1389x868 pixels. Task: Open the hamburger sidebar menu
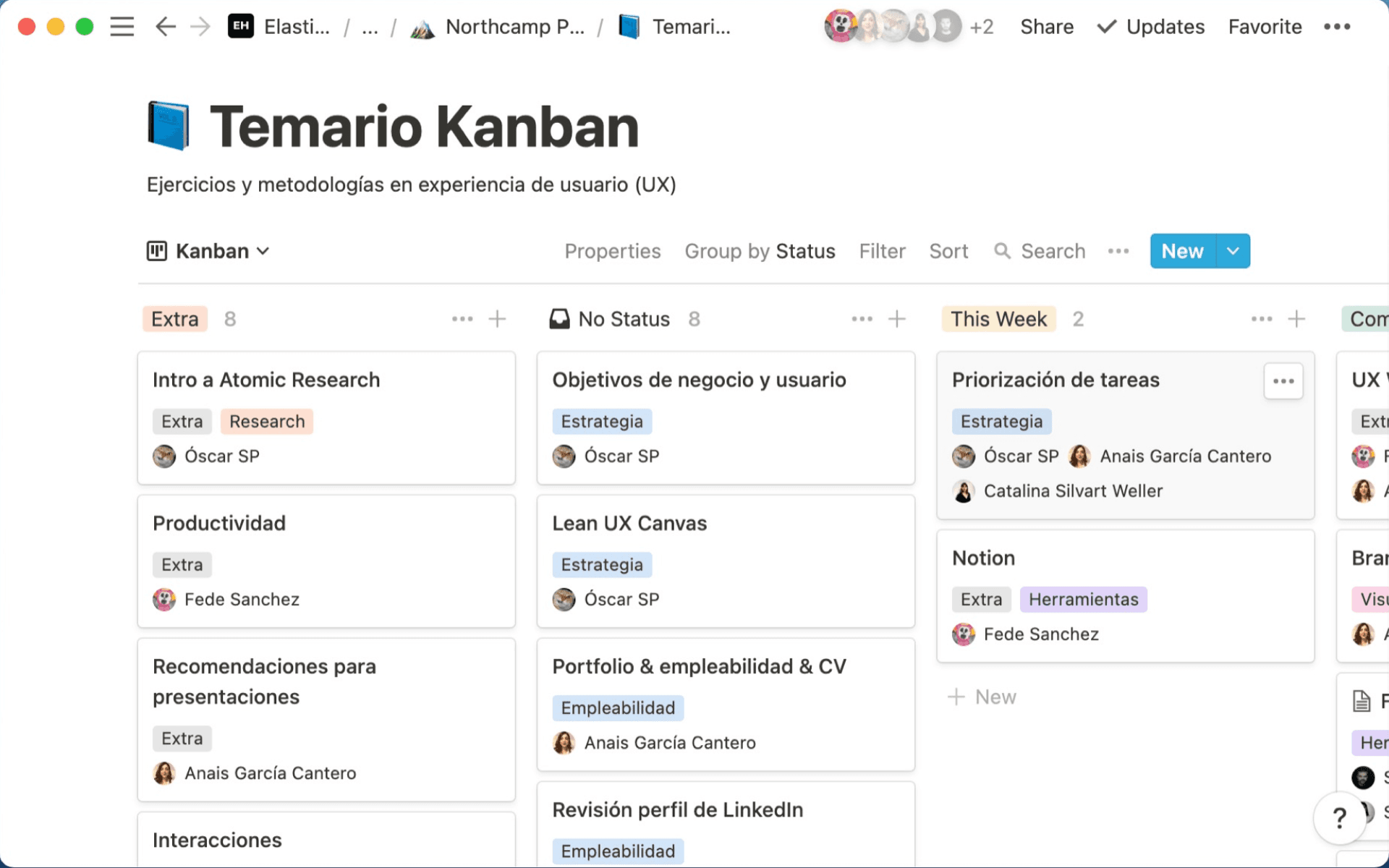(x=122, y=27)
